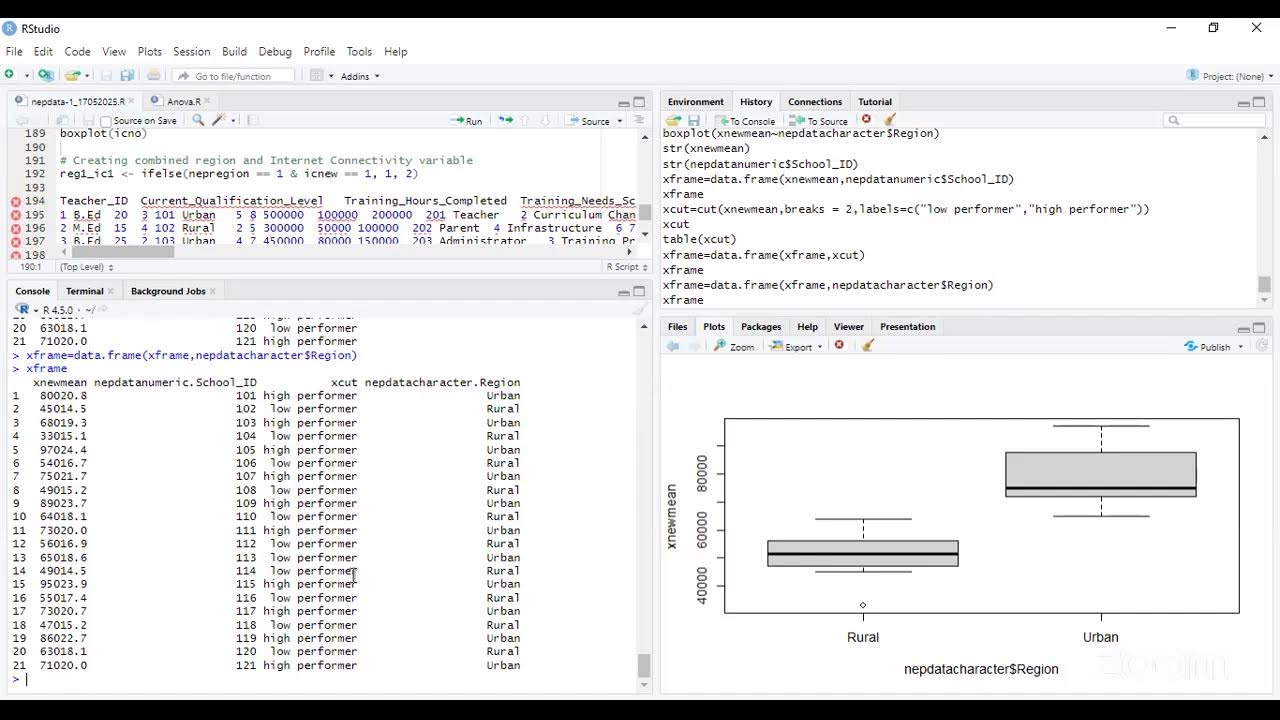Send history line To Source
Image resolution: width=1280 pixels, height=720 pixels.
(819, 121)
